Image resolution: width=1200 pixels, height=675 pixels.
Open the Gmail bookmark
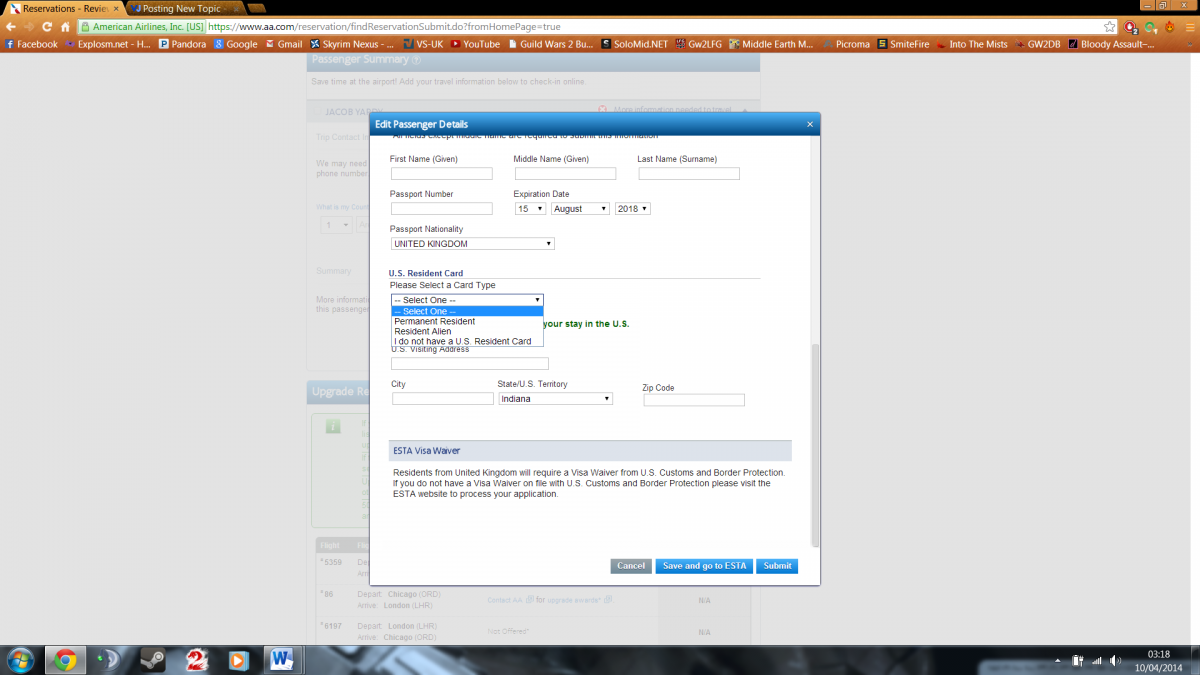click(283, 44)
